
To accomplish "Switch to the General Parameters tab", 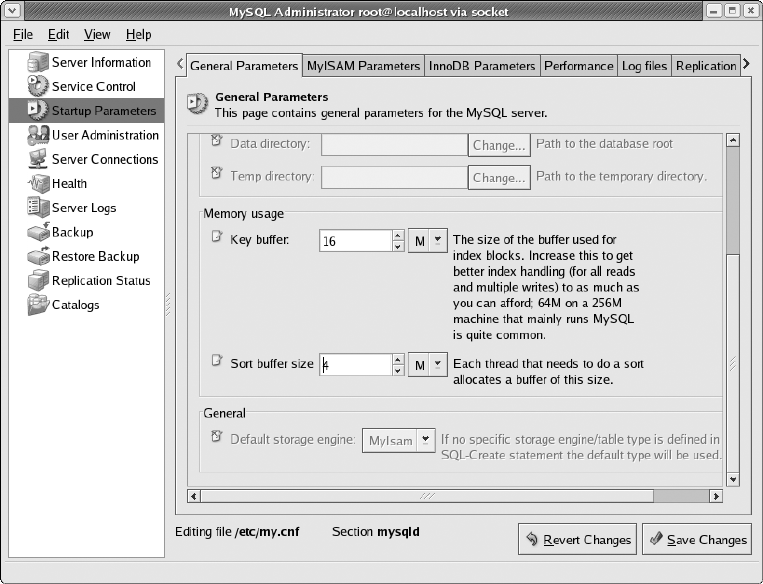I will pos(244,66).
